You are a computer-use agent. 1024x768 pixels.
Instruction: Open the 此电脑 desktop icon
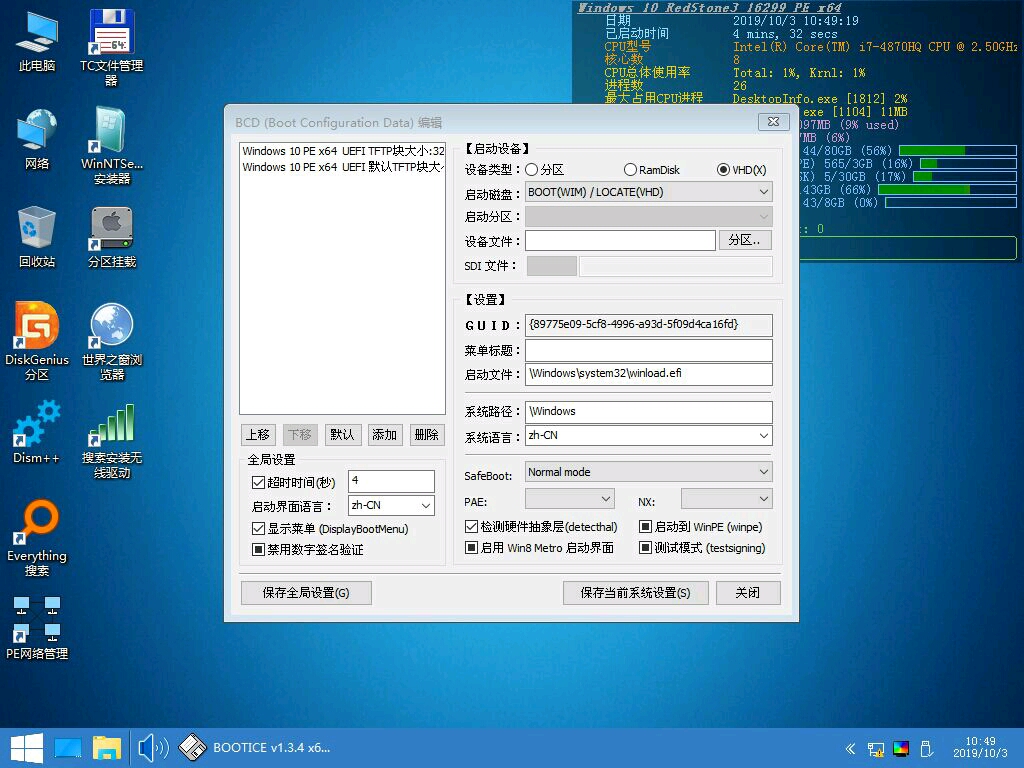click(37, 42)
